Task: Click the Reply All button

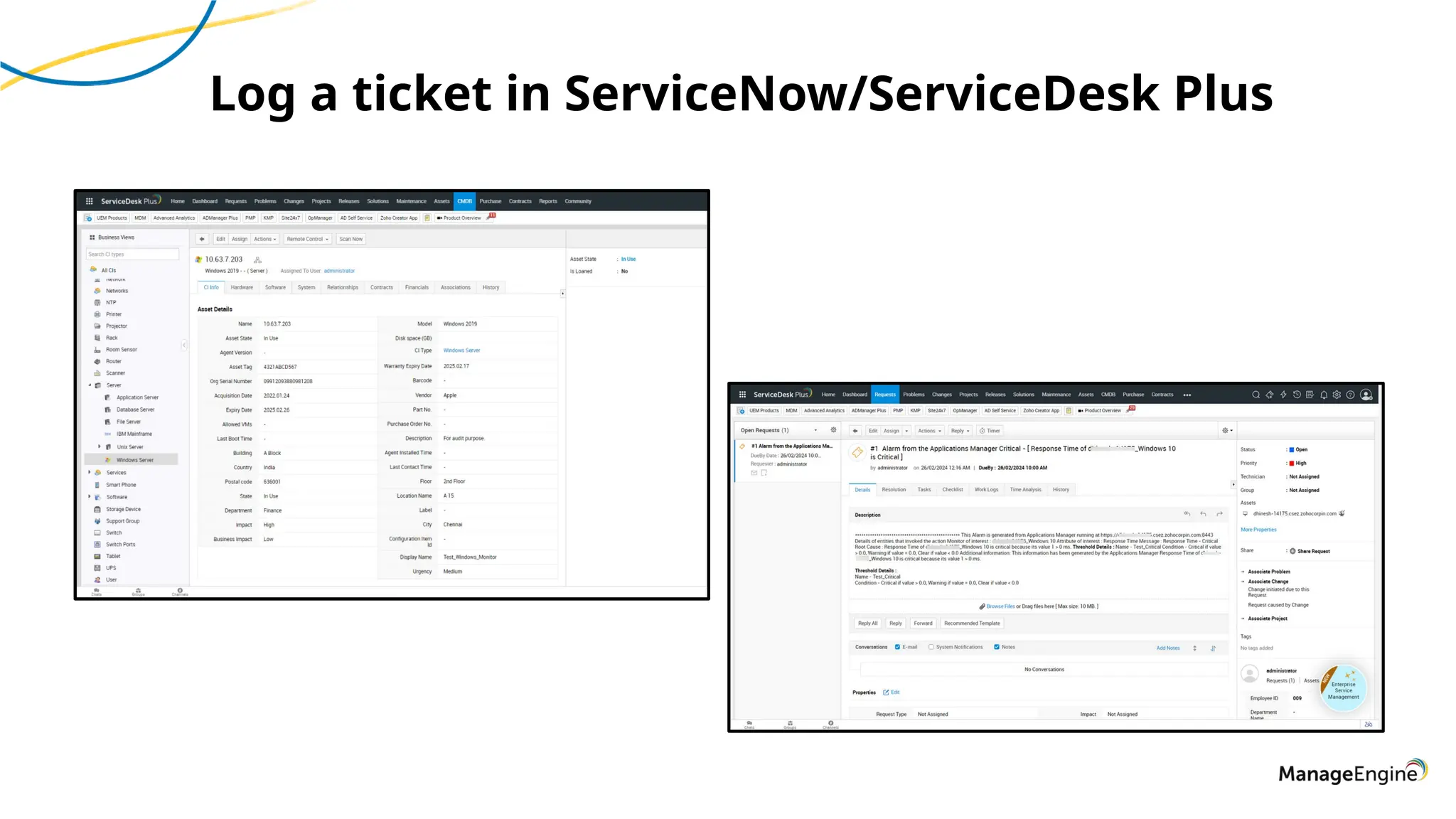Action: 867,623
